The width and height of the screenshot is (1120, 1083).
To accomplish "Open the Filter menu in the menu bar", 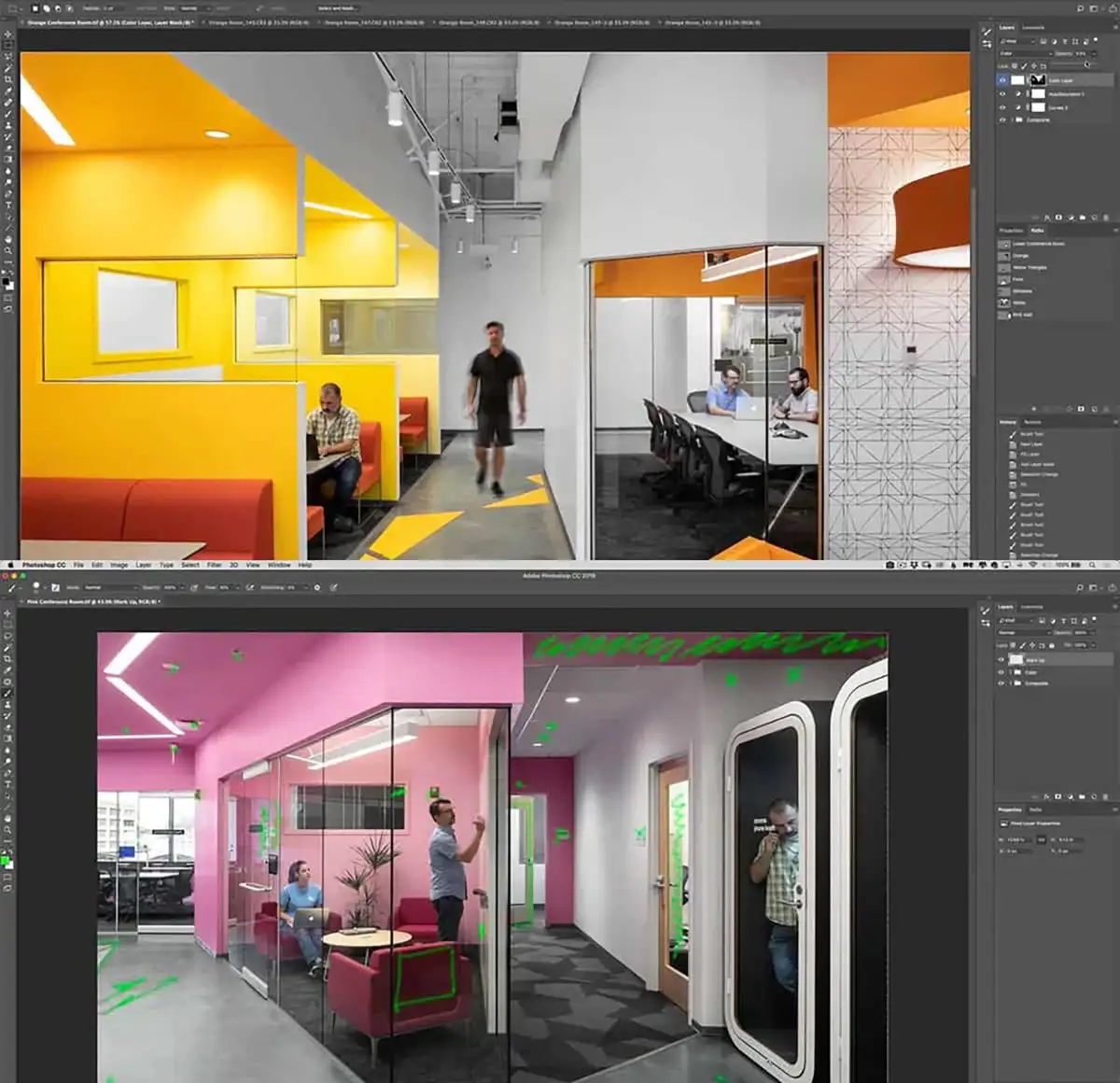I will pyautogui.click(x=214, y=565).
